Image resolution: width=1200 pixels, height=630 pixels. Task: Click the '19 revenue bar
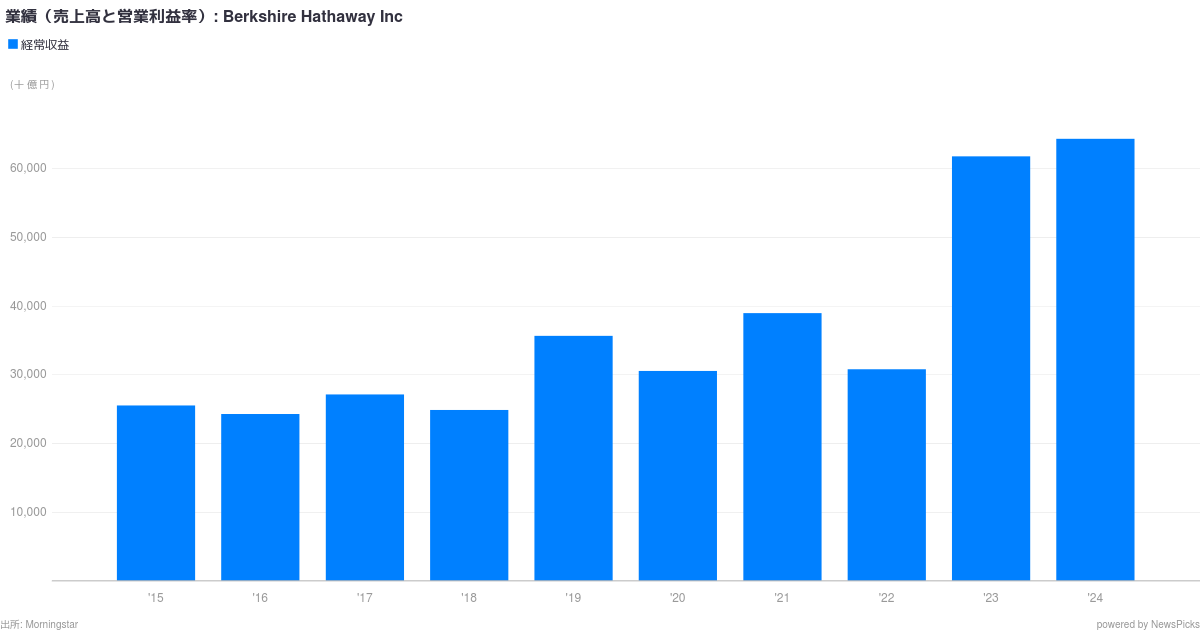pyautogui.click(x=573, y=458)
